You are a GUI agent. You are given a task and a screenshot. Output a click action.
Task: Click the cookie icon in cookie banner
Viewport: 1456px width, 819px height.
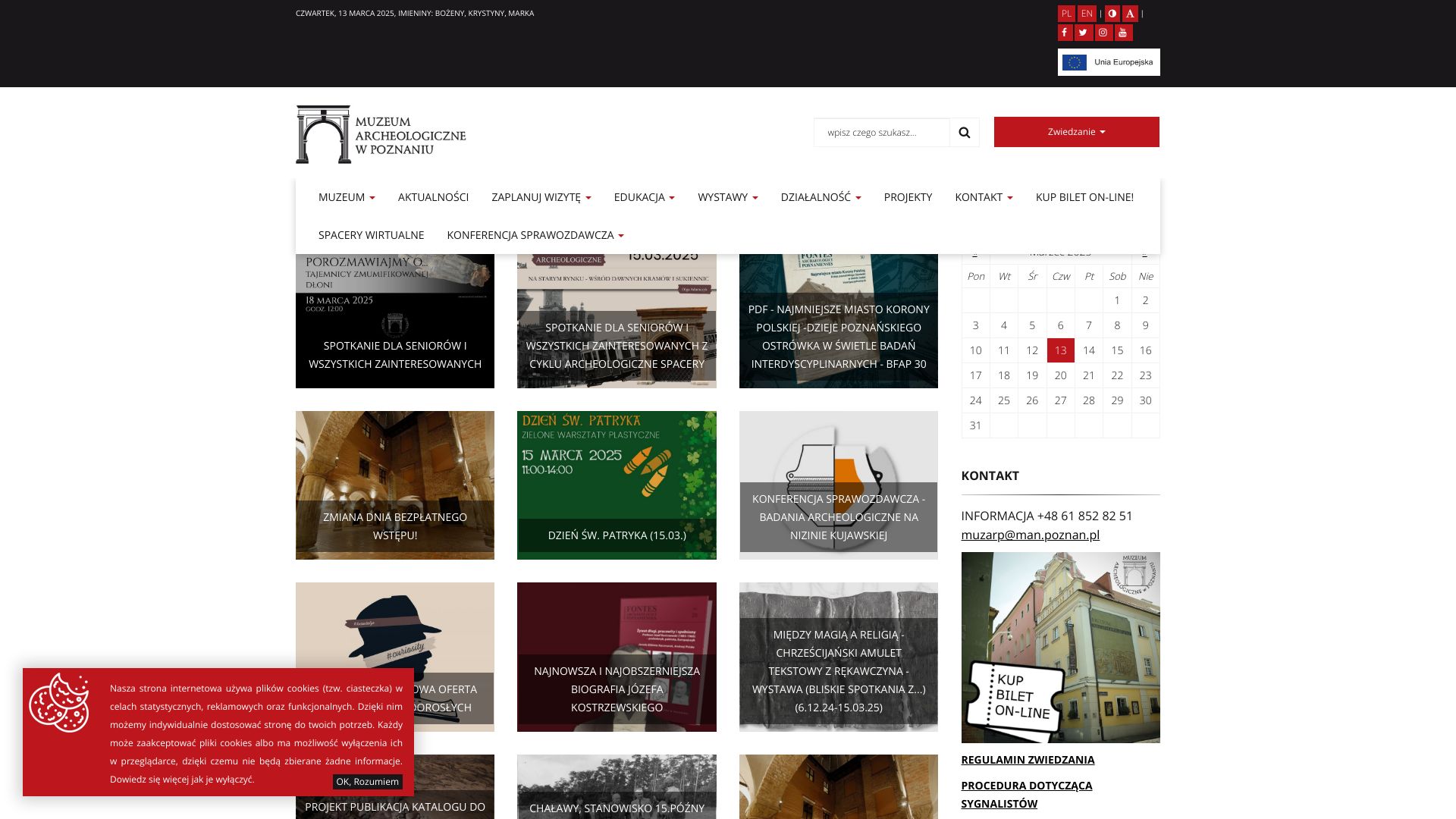(x=60, y=702)
